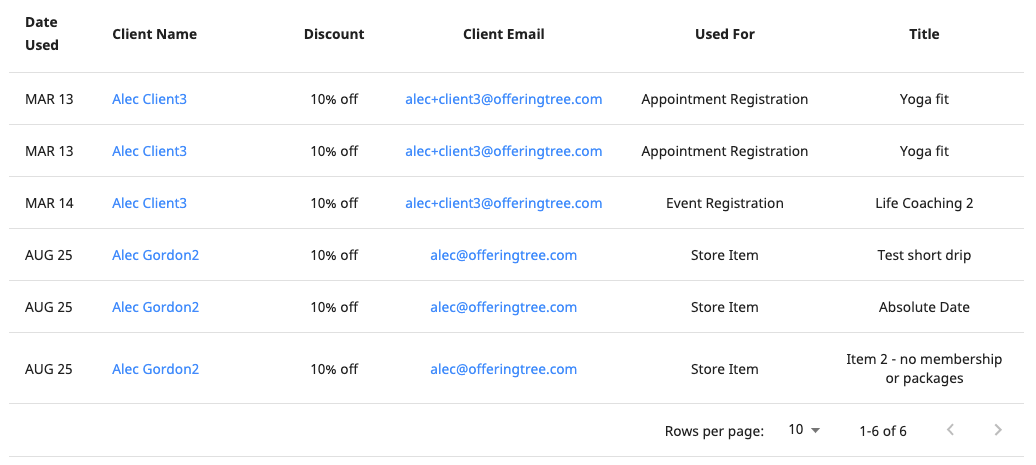Image resolution: width=1036 pixels, height=465 pixels.
Task: Click the 1-6 of 6 pagination text
Action: (x=883, y=431)
